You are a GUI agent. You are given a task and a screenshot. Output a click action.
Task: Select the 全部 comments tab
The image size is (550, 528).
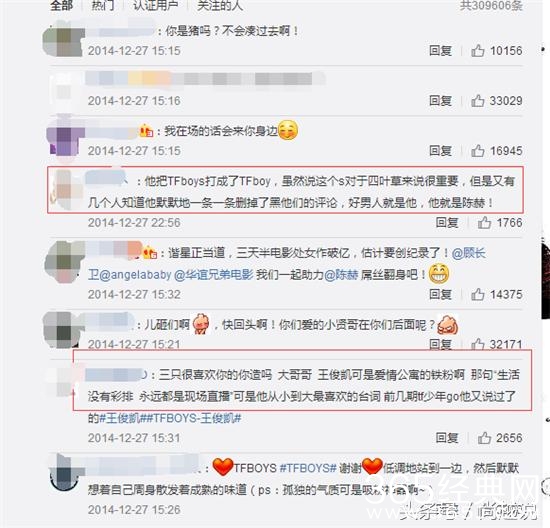(x=61, y=5)
